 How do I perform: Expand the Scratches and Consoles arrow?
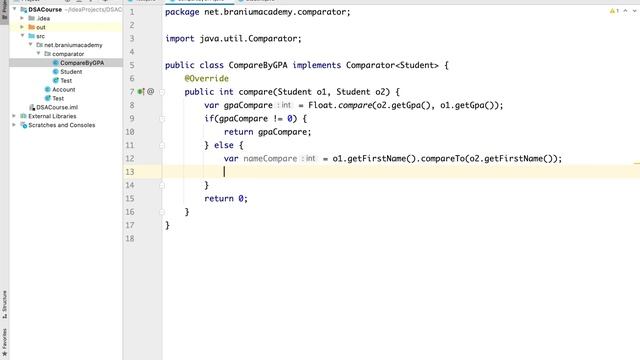[x=15, y=125]
